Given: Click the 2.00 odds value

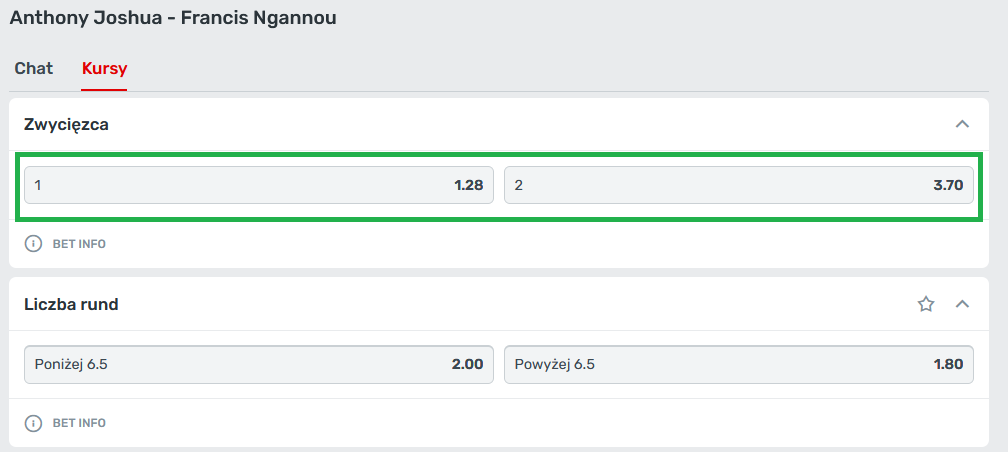Looking at the screenshot, I should tap(467, 365).
